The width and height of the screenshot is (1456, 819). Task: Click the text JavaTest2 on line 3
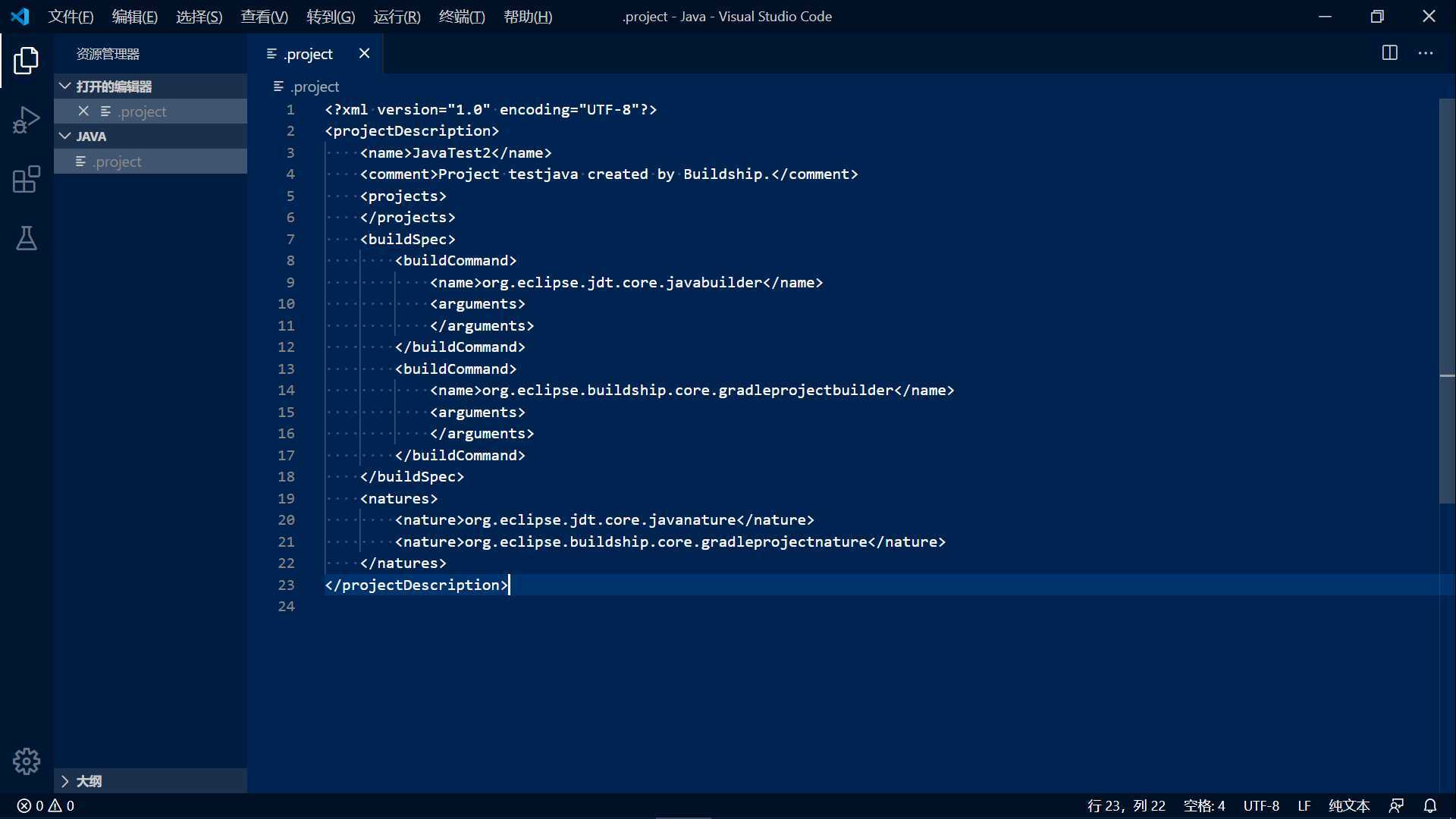click(452, 153)
